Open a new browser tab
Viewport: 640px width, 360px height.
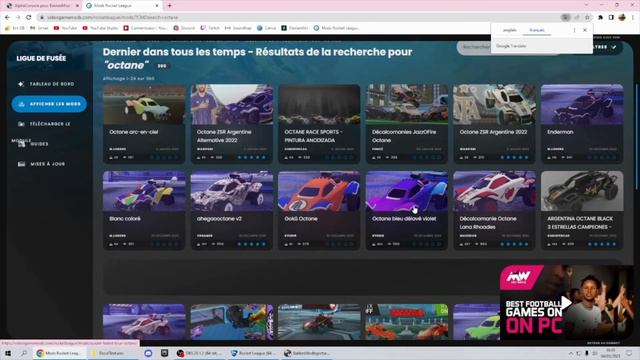pyautogui.click(x=169, y=6)
